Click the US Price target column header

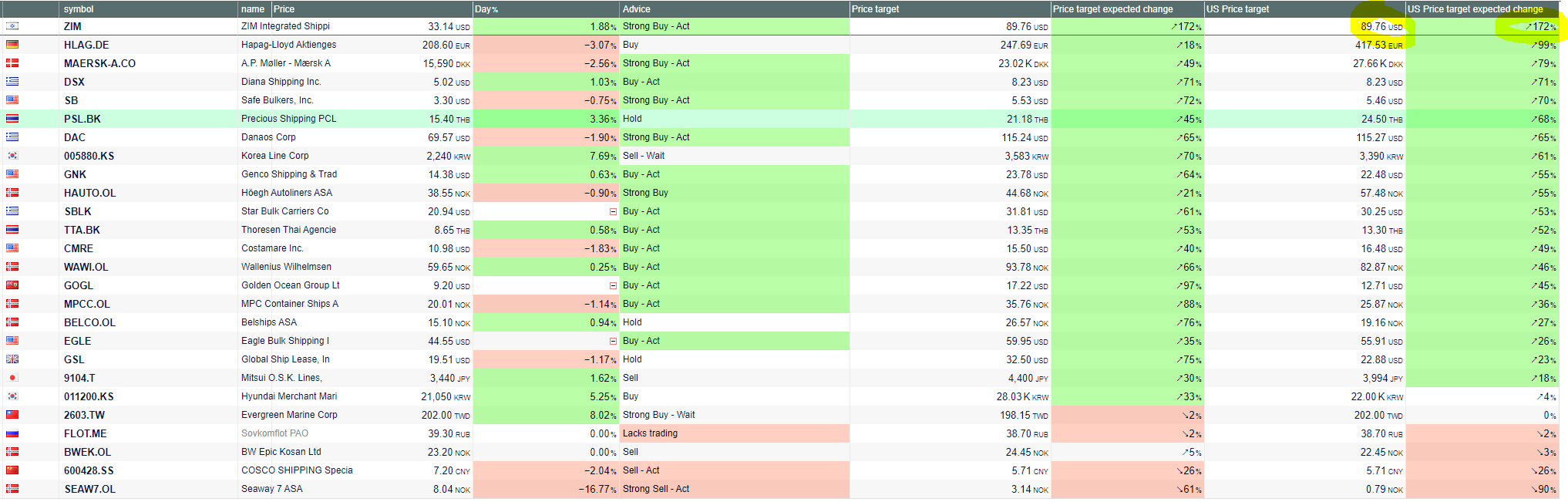pos(1304,9)
